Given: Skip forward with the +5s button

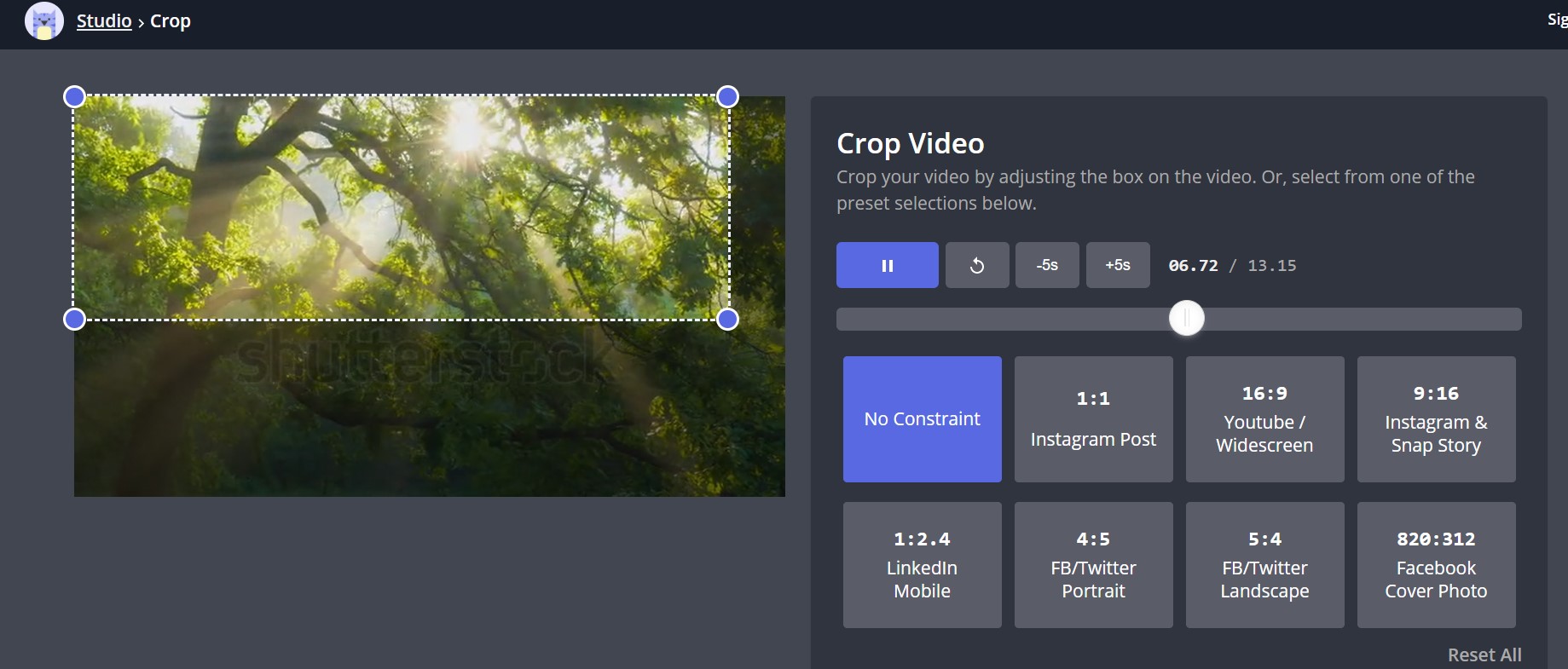Looking at the screenshot, I should (x=1117, y=265).
